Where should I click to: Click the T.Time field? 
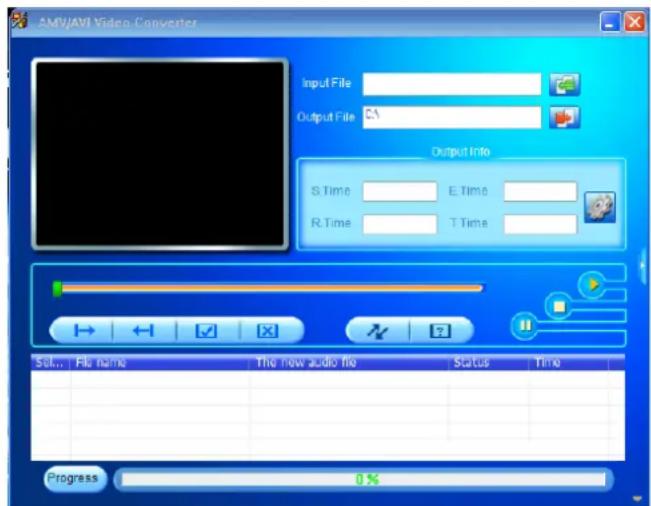click(540, 224)
